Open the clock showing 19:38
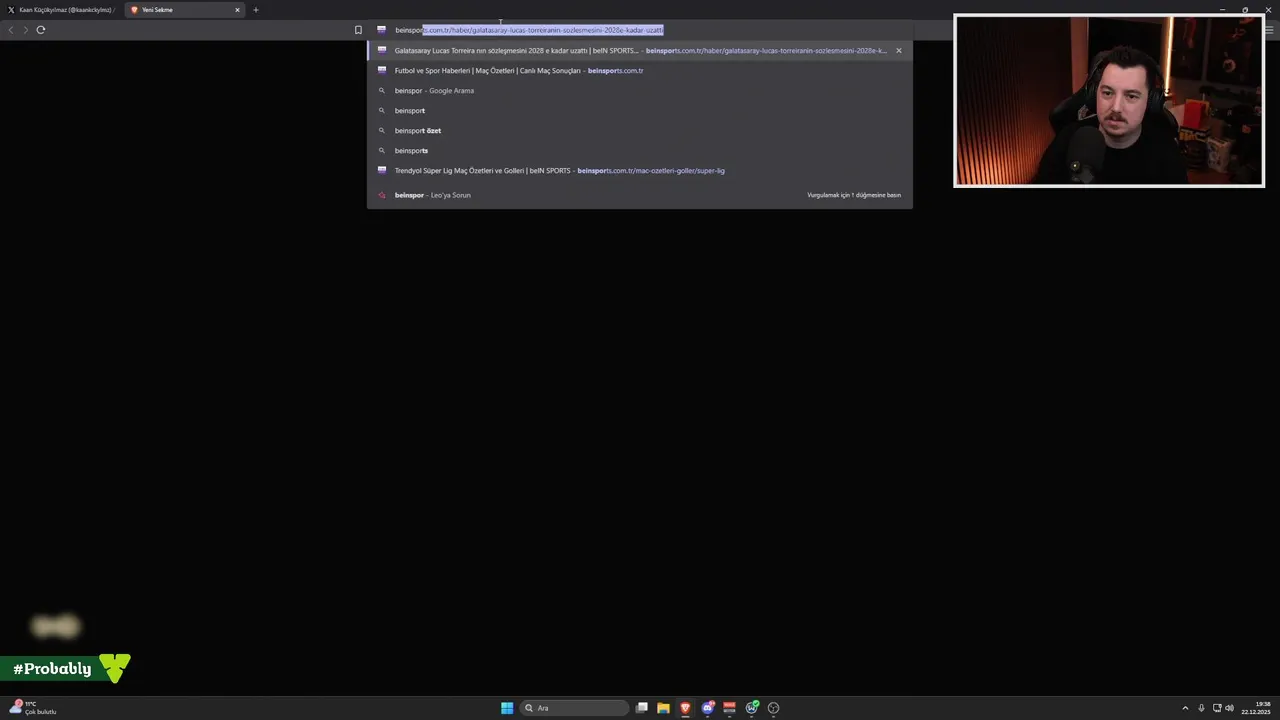The width and height of the screenshot is (1280, 720). [1257, 708]
